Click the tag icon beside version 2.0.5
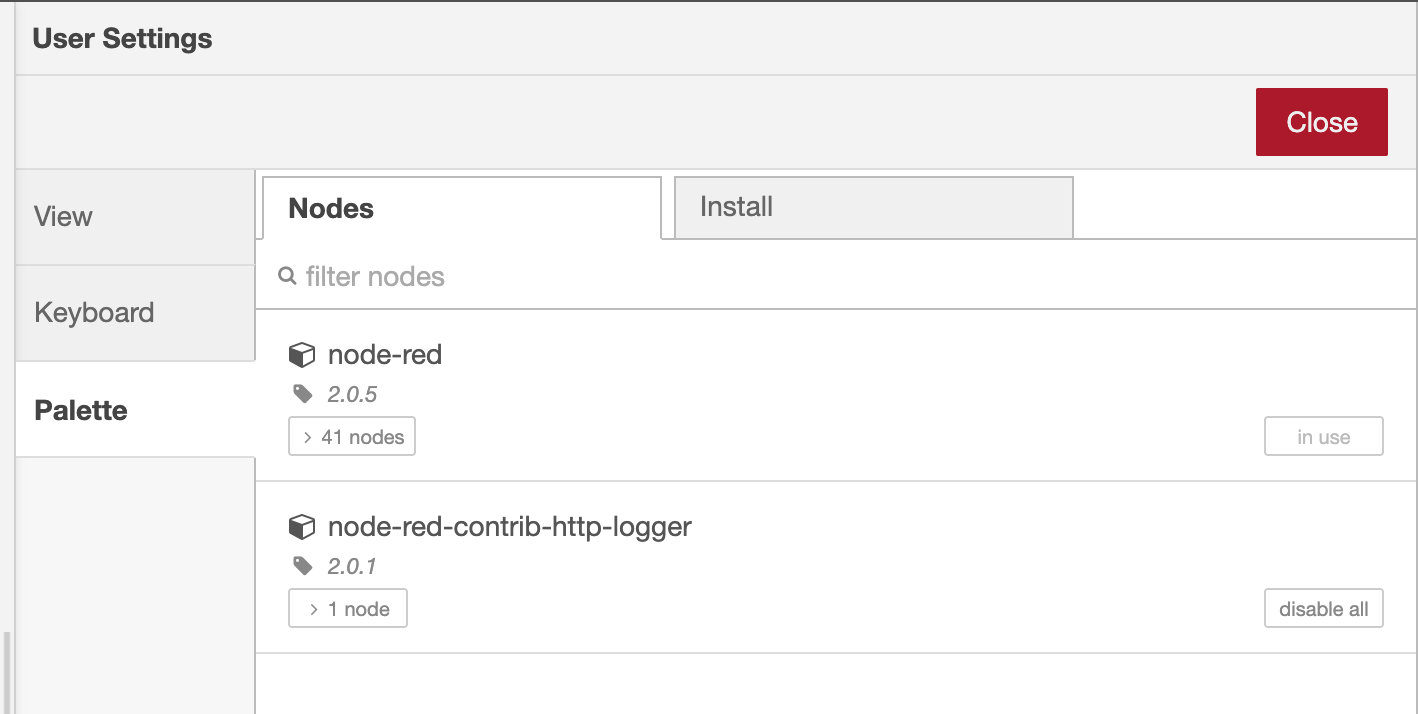Image resolution: width=1418 pixels, height=714 pixels. coord(302,395)
